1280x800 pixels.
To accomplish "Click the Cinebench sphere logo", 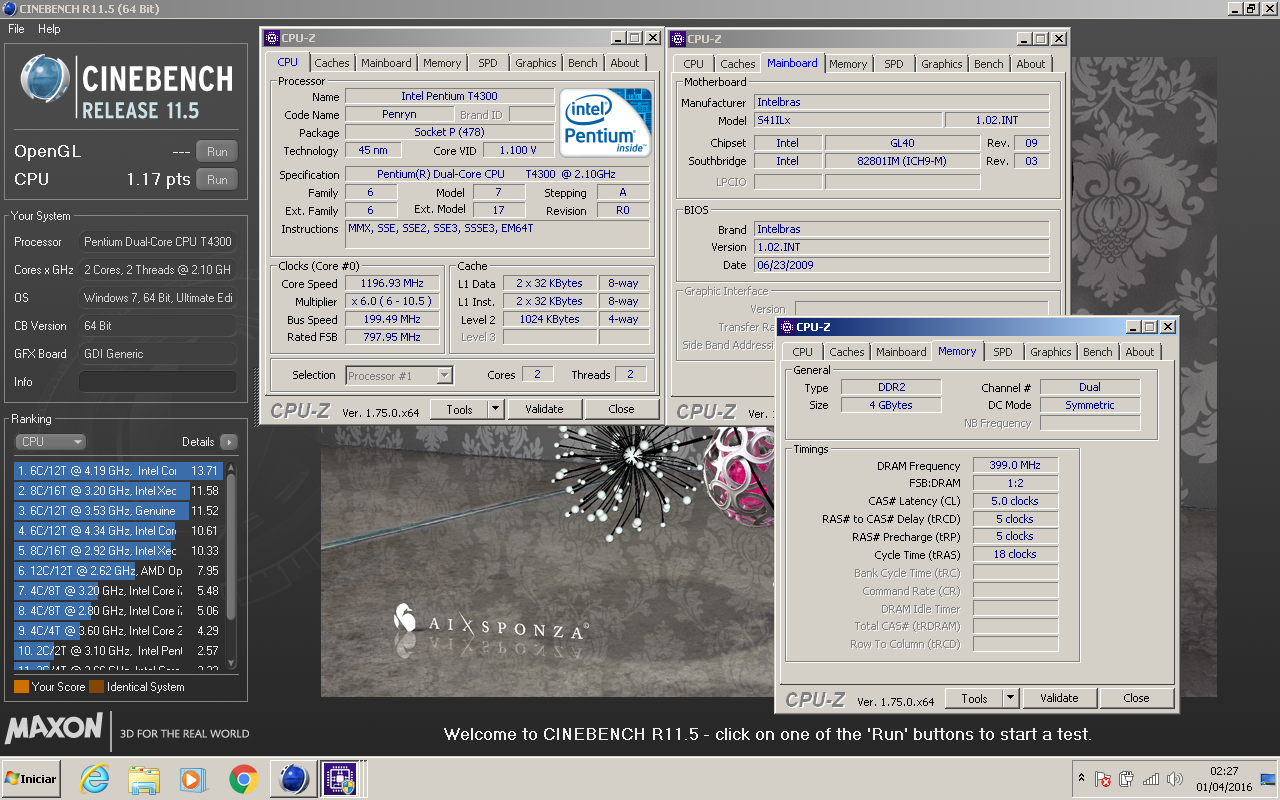I will coord(45,79).
